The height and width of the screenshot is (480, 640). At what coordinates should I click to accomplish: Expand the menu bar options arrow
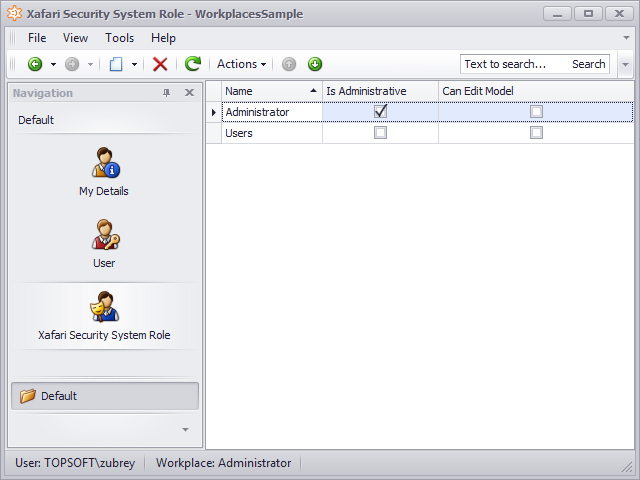627,38
